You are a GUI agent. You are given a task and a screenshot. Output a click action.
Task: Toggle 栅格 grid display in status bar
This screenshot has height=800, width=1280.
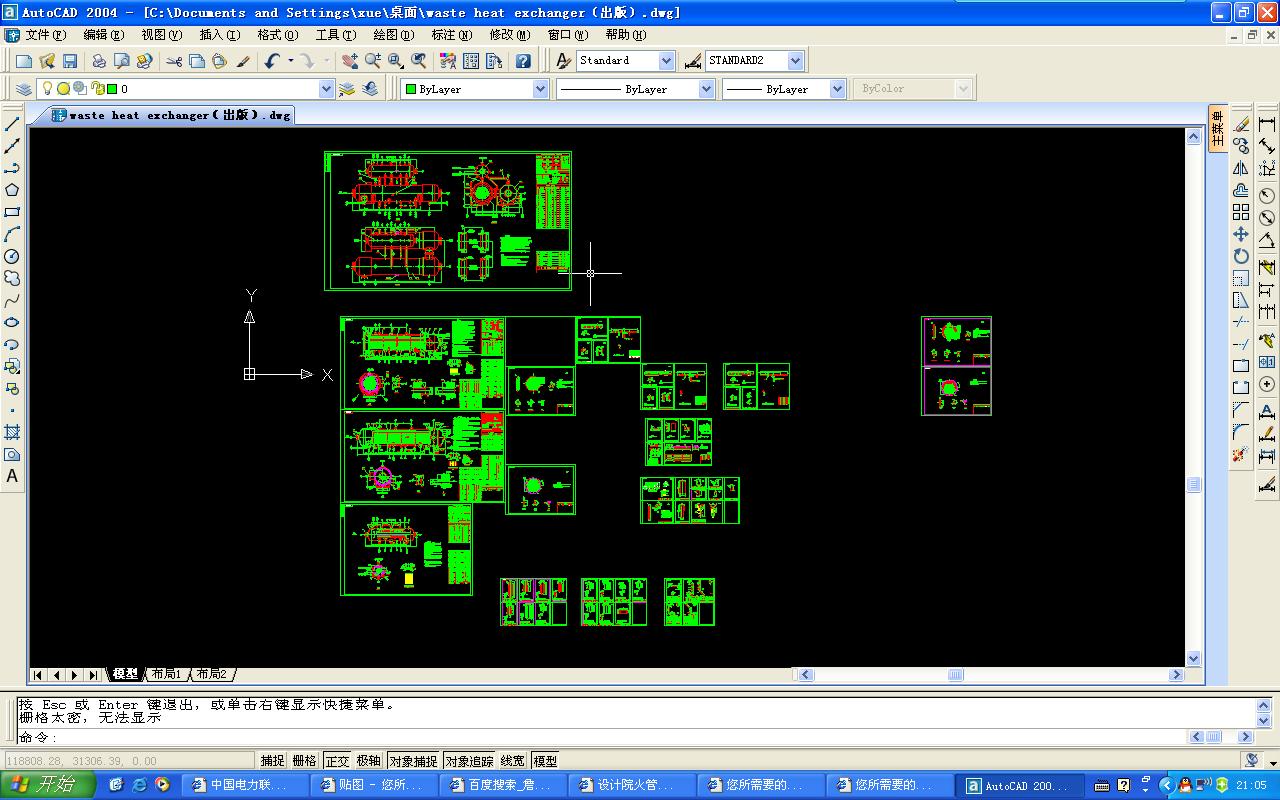(x=304, y=761)
